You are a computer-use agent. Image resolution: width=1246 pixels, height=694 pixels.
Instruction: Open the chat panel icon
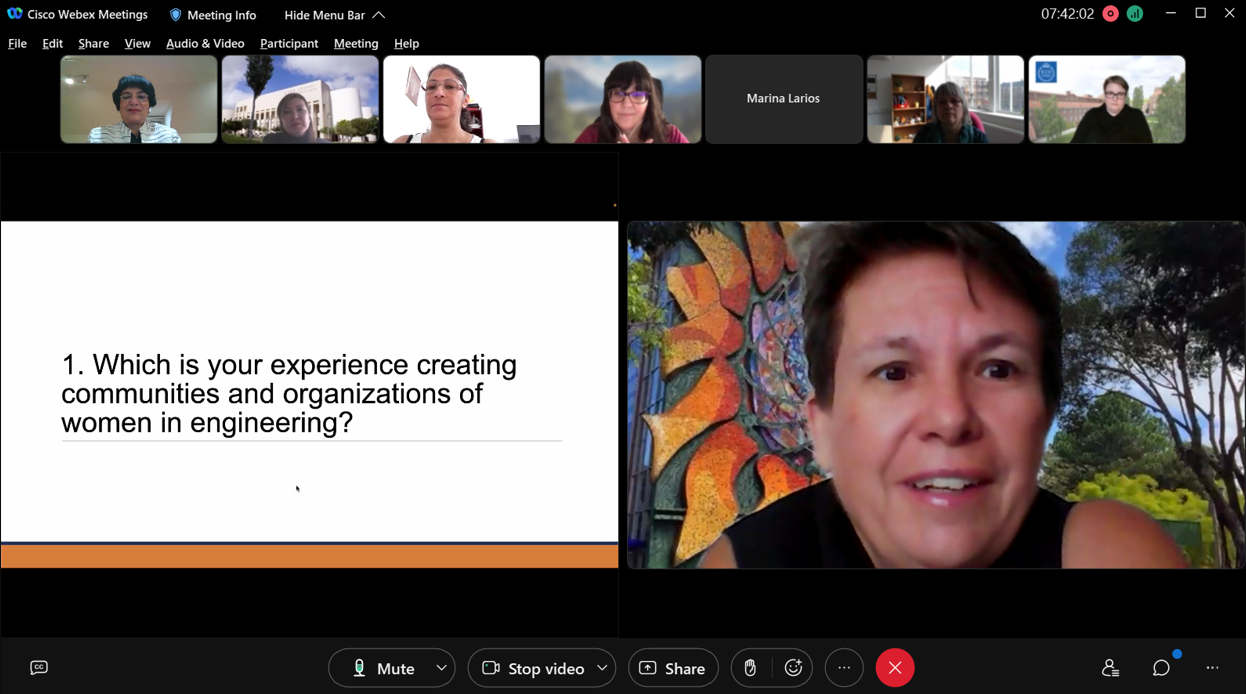coord(1161,668)
